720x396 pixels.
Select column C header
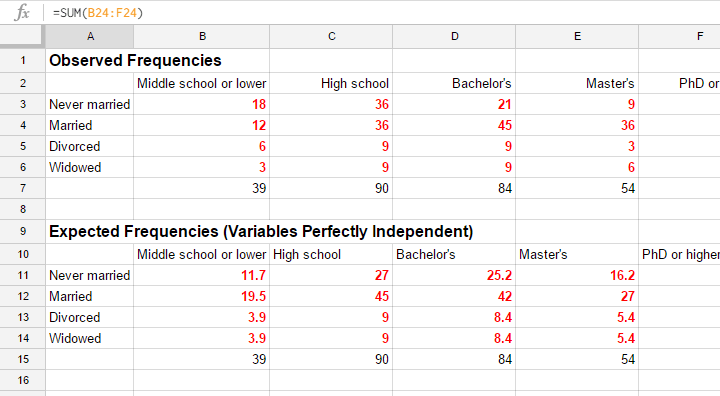point(332,36)
